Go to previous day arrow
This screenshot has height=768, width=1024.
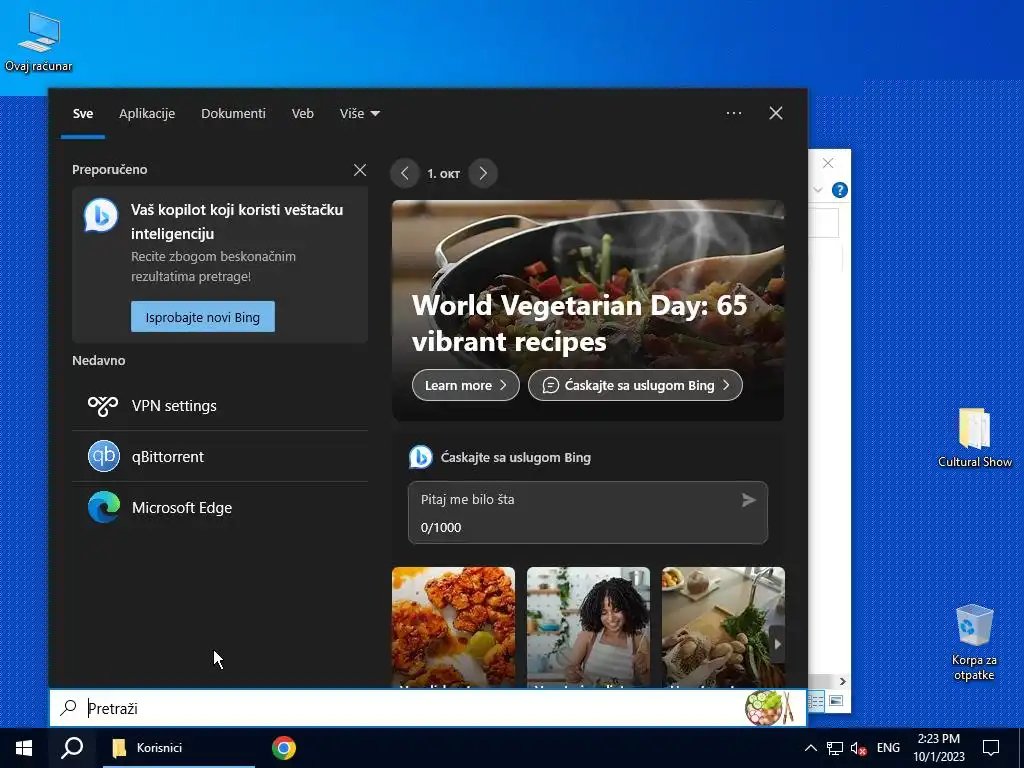coord(405,174)
